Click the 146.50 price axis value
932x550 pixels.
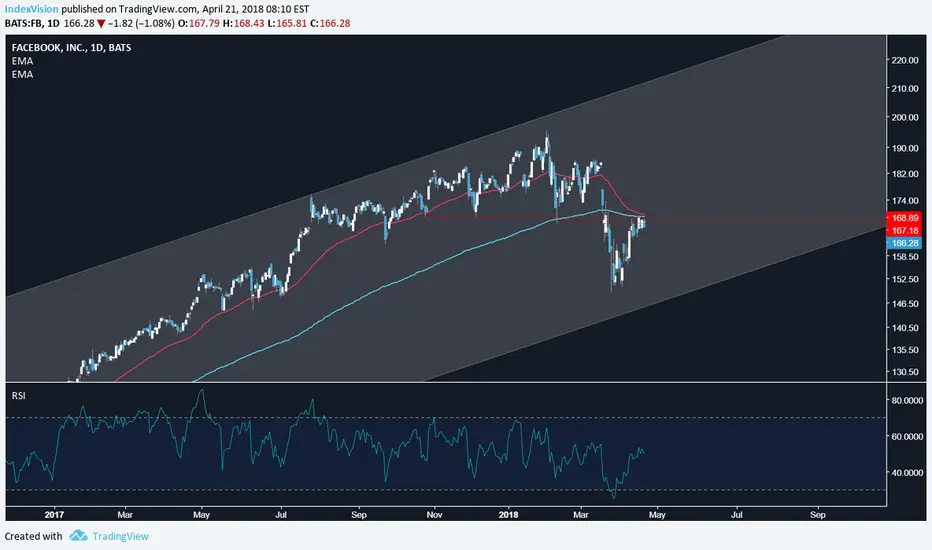[905, 303]
